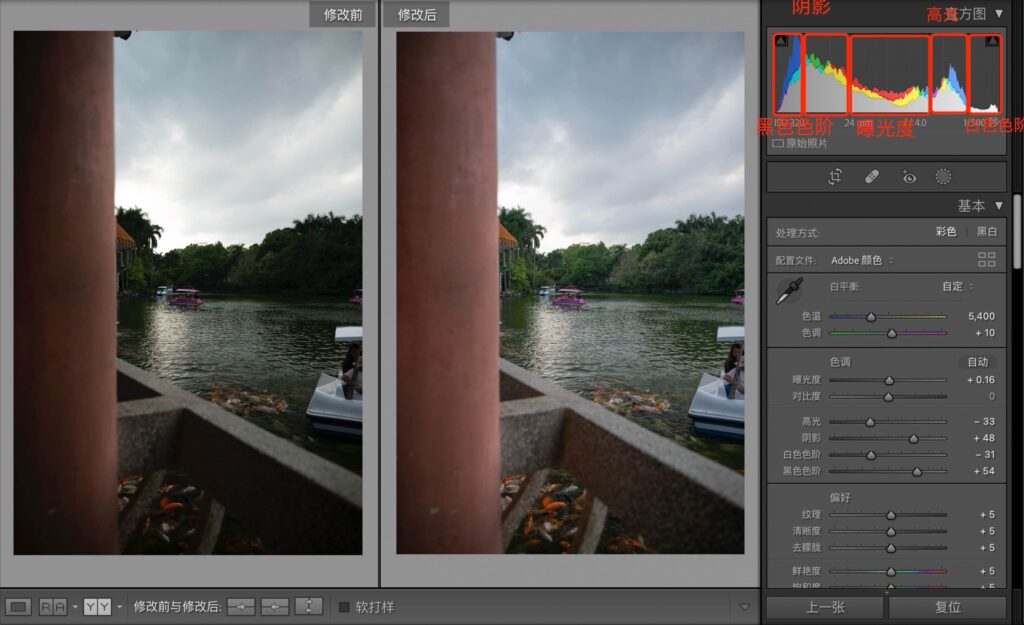Swap before and after settings
Screen dimensions: 1024x625
click(310, 607)
